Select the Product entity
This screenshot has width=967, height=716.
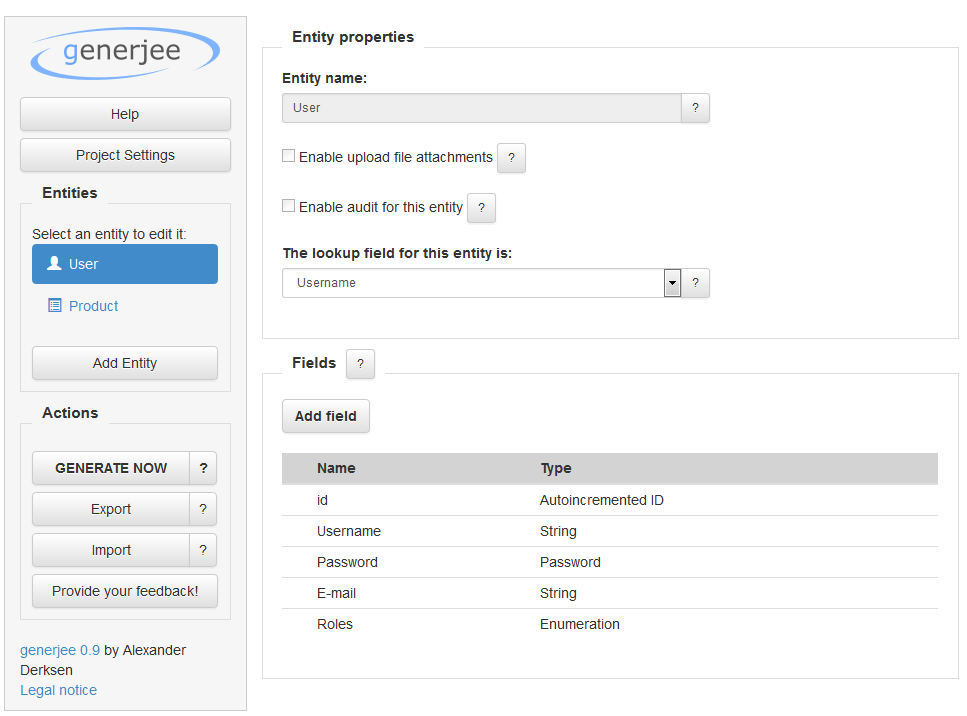point(94,306)
